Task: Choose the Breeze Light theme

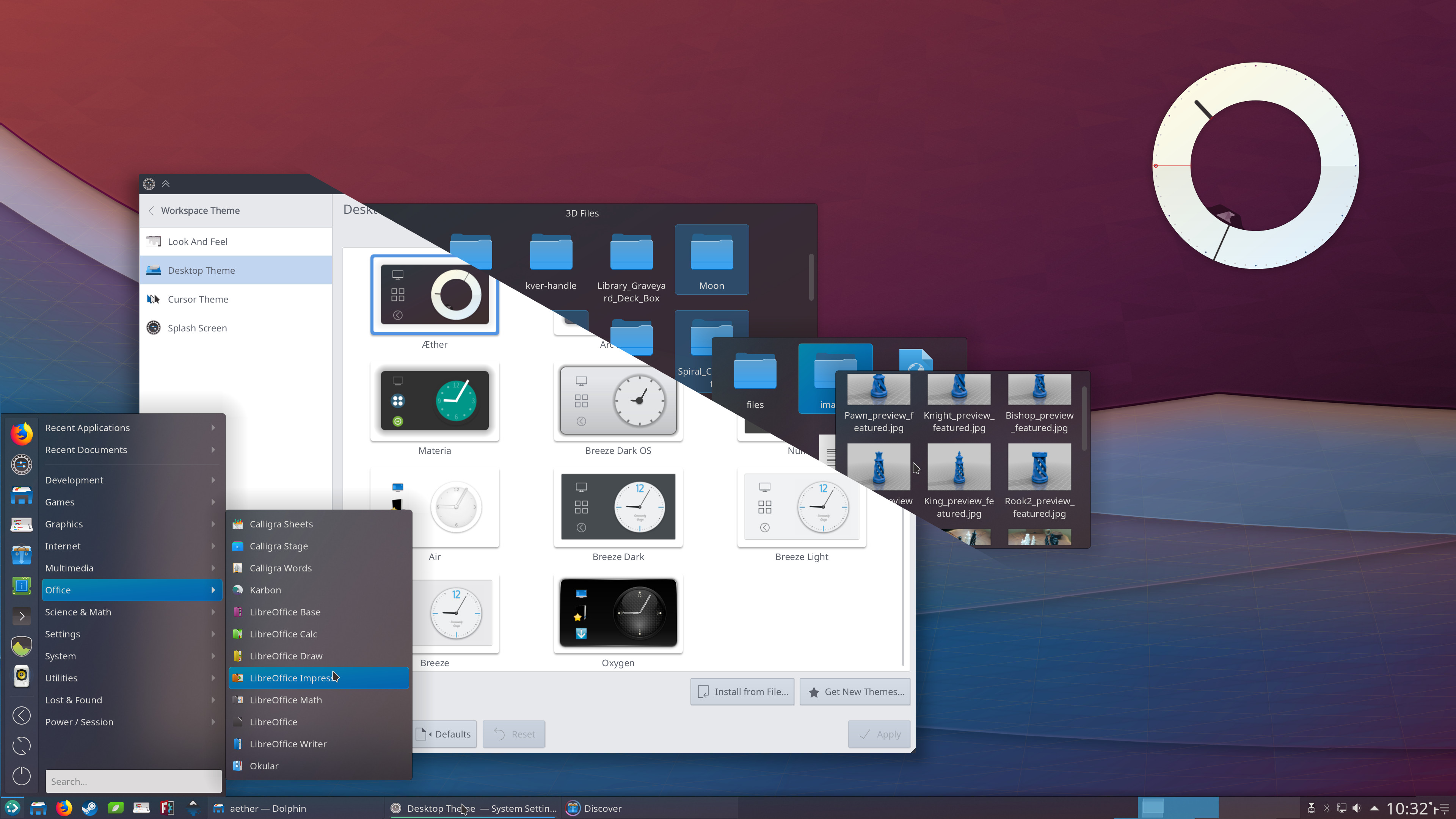Action: coord(802,507)
